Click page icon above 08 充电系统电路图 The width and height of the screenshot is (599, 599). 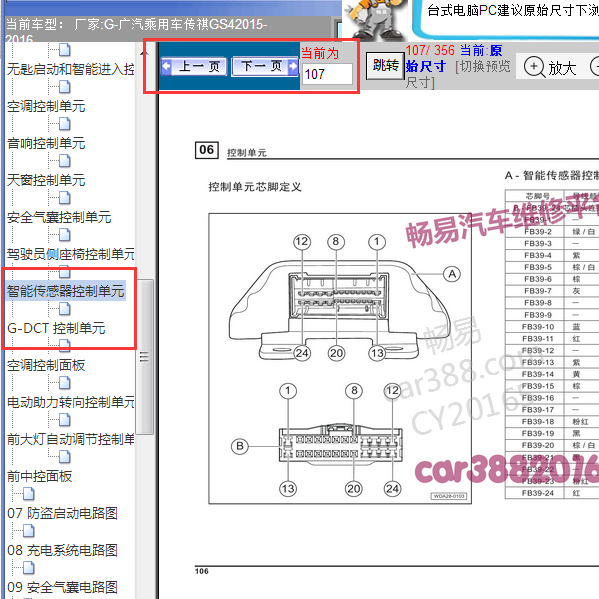tap(28, 531)
